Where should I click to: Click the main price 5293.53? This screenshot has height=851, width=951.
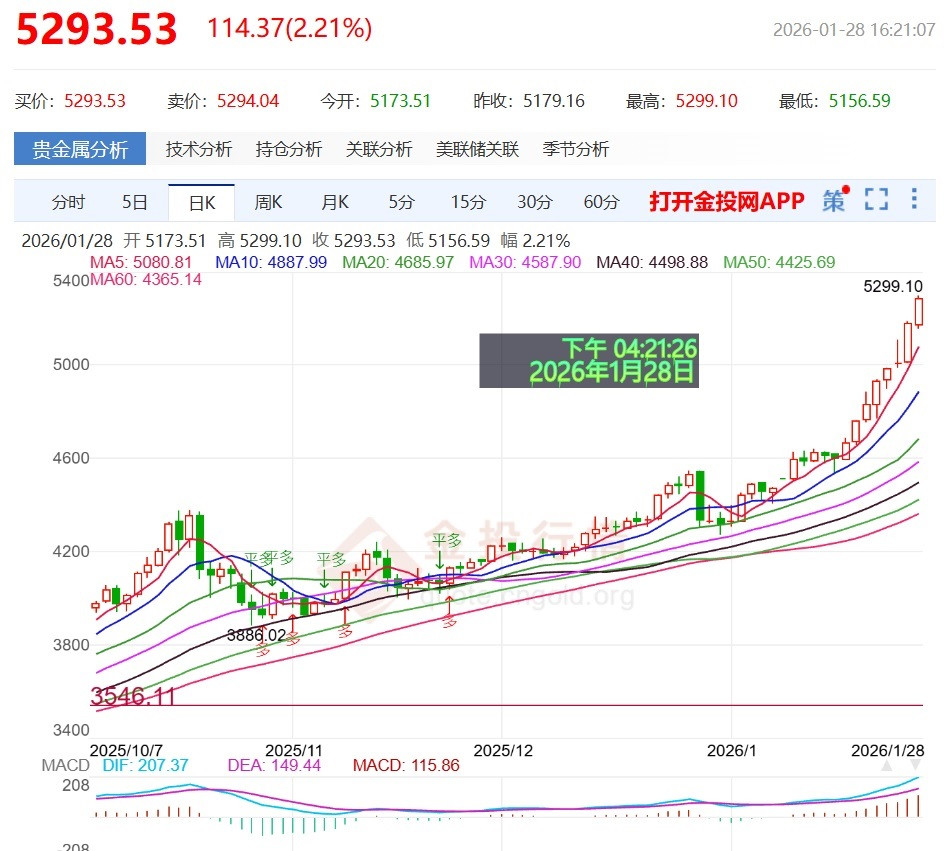tap(96, 29)
